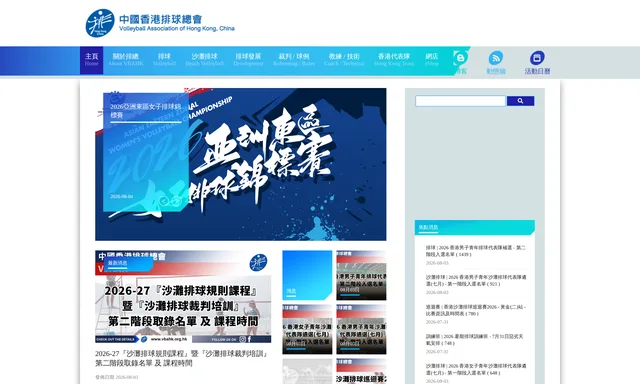Open the 男子青年排球代表隊 第二階段 thumbnail

coord(361,275)
